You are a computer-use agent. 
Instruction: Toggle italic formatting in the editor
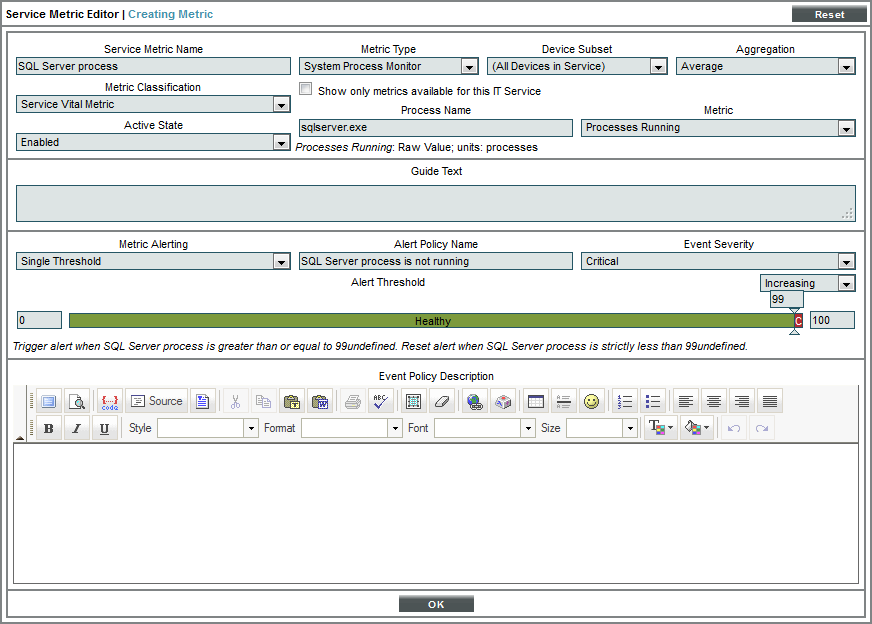[x=76, y=427]
